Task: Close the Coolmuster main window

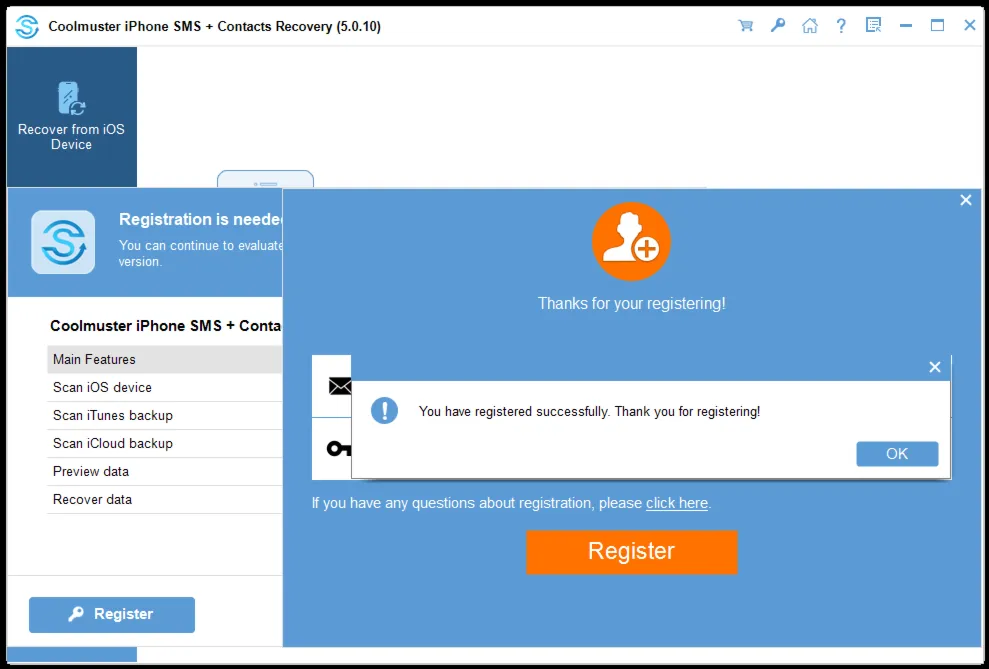Action: coord(970,26)
